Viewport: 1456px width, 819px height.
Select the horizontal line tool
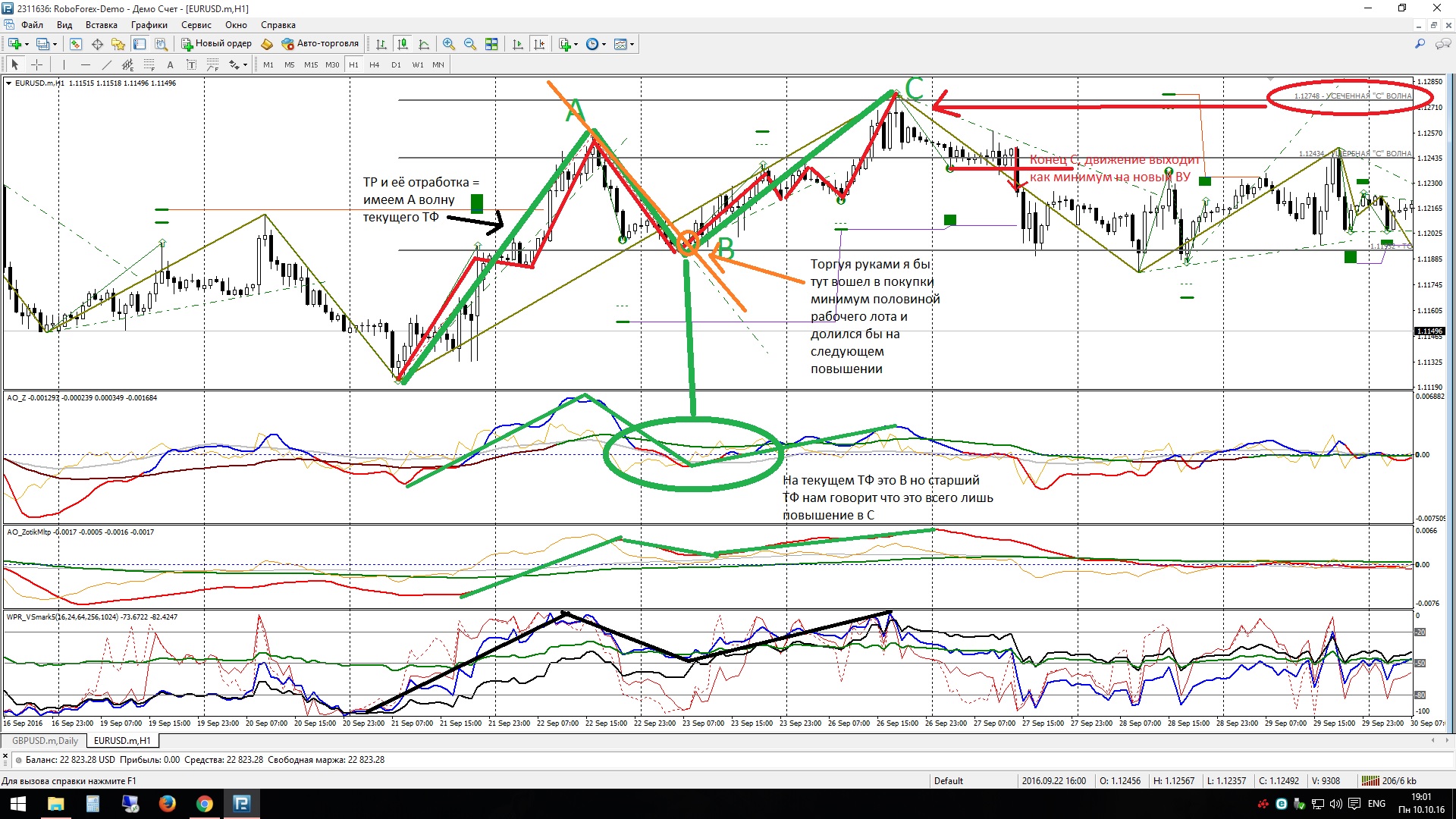coord(85,64)
